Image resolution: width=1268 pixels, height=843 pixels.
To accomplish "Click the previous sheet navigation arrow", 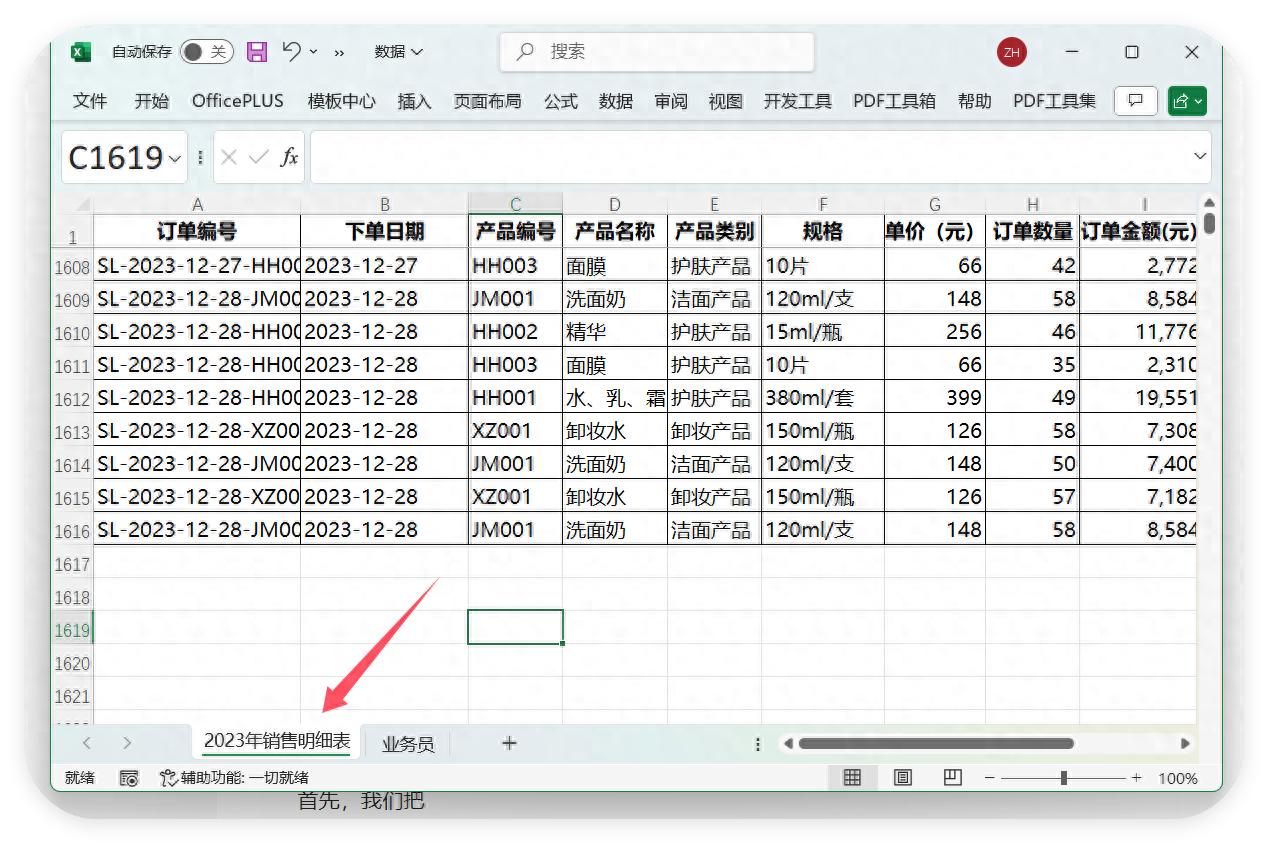I will coord(87,743).
